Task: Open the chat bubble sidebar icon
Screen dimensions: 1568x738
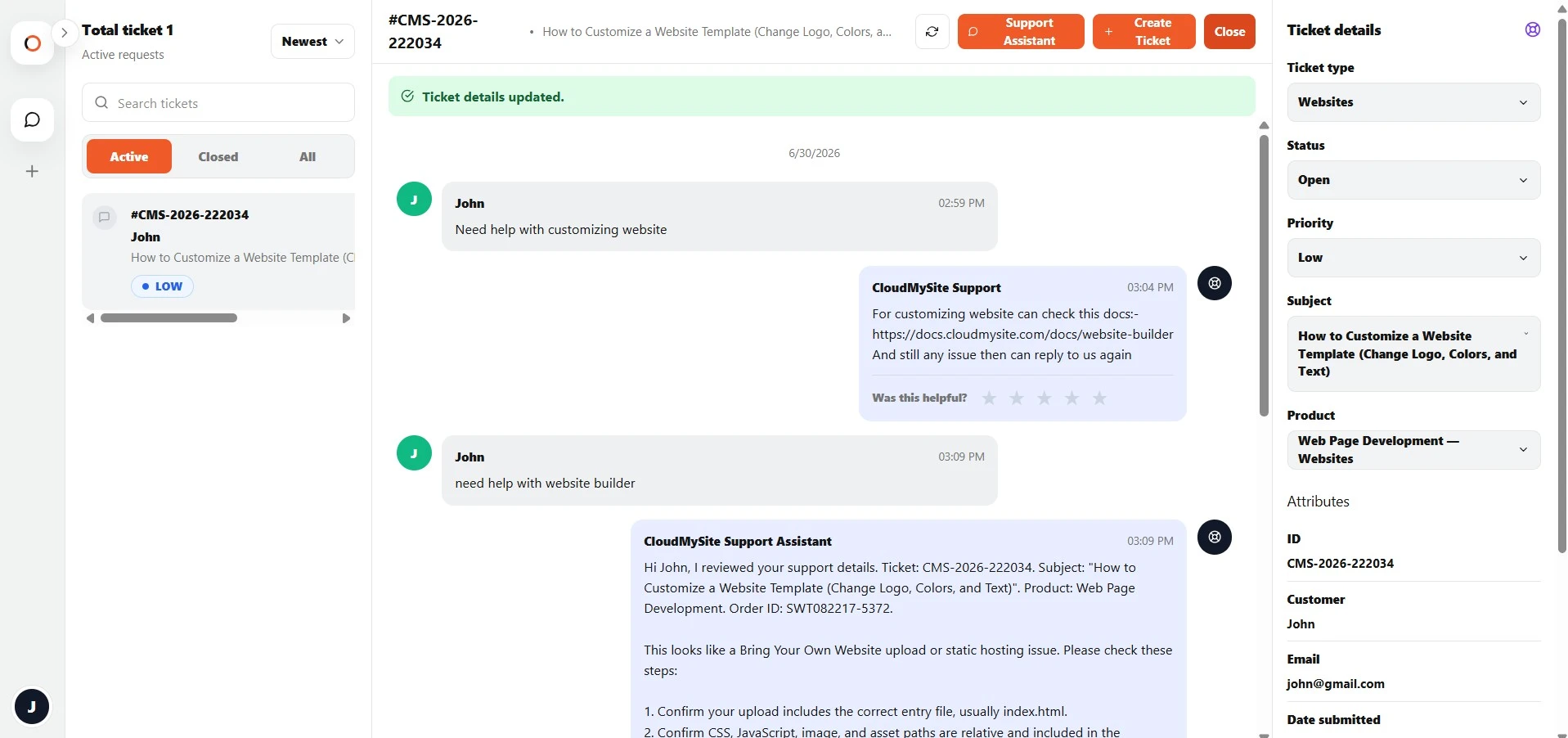Action: (32, 120)
